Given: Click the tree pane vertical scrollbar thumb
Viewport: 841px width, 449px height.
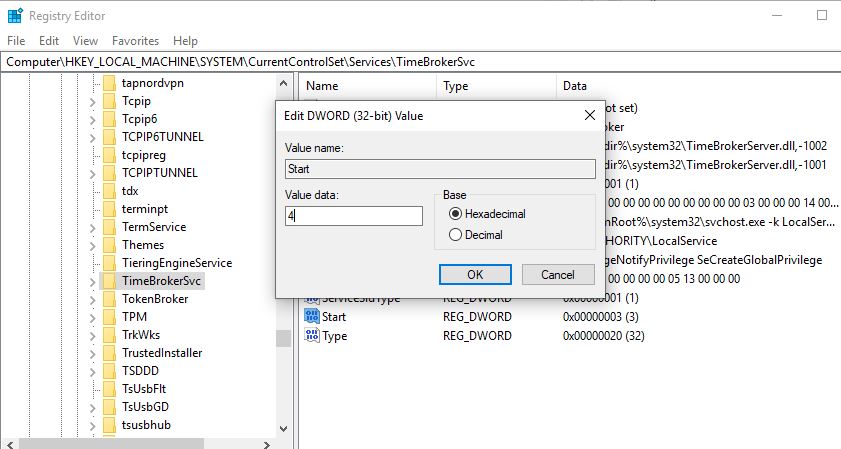Looking at the screenshot, I should tap(283, 337).
